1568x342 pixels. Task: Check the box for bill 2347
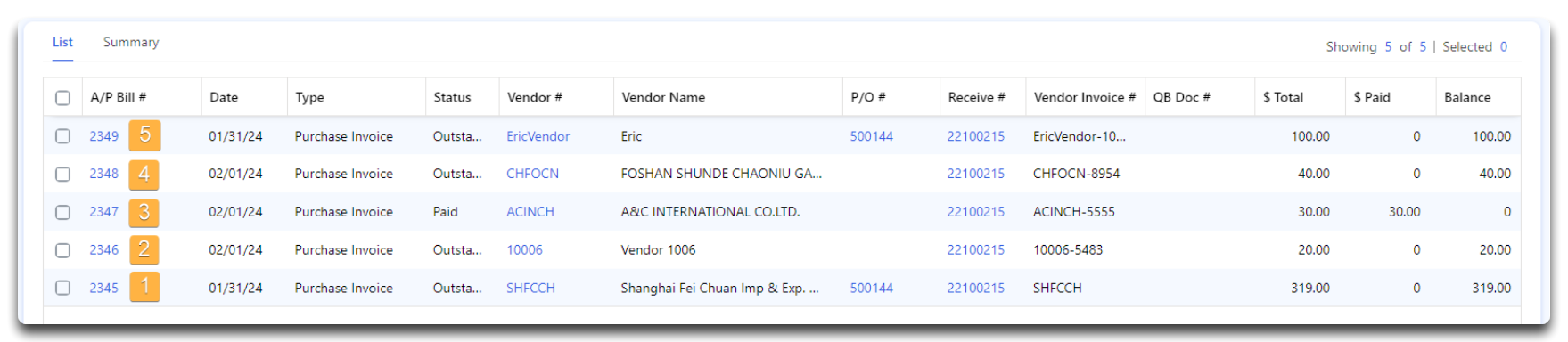(63, 212)
